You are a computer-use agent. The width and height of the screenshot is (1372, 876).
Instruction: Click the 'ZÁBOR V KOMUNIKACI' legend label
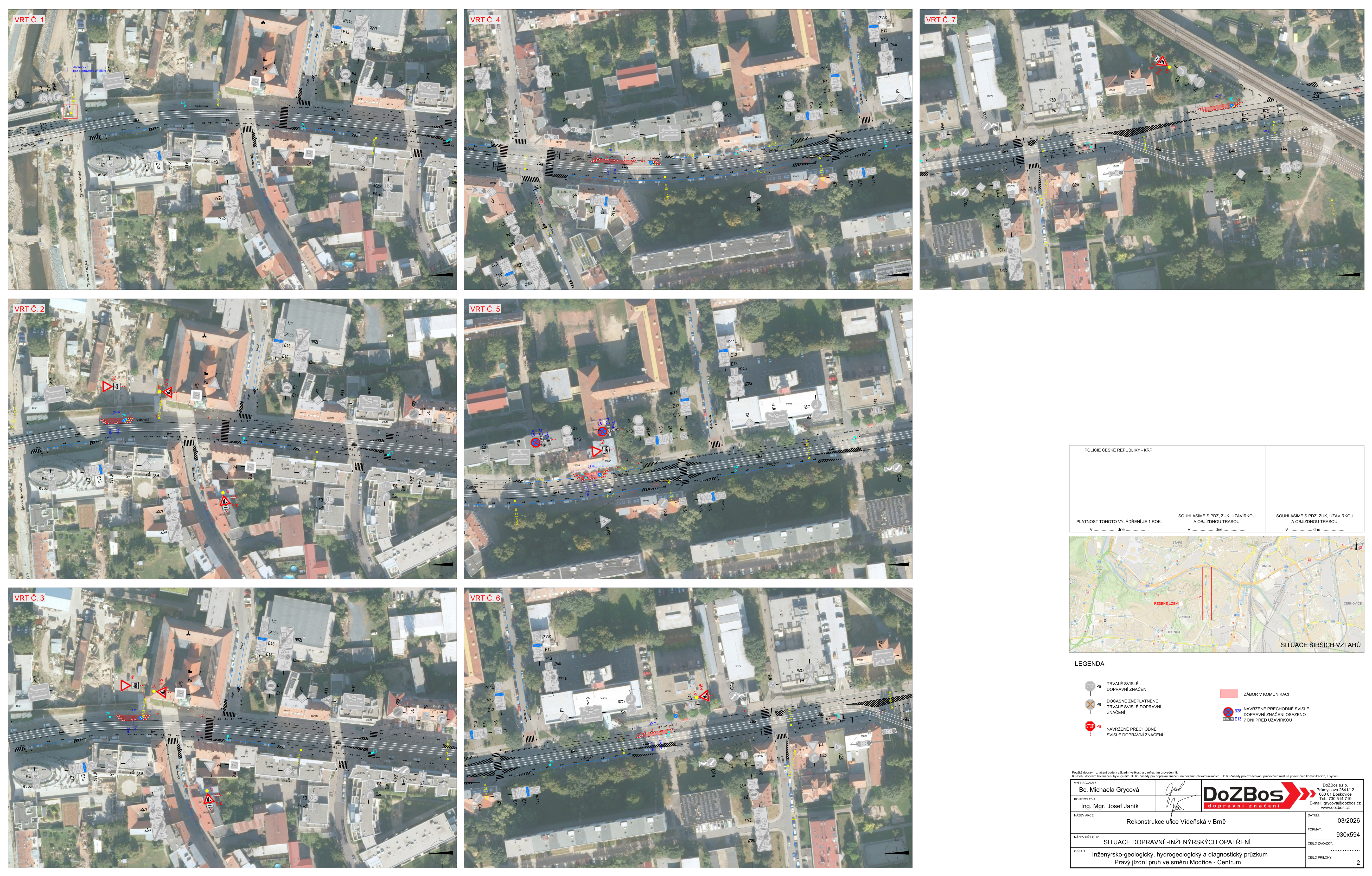coord(1267,694)
